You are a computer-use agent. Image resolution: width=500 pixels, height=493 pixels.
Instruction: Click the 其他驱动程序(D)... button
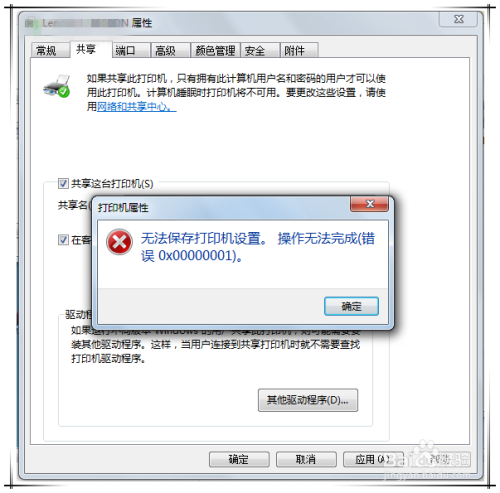point(308,400)
